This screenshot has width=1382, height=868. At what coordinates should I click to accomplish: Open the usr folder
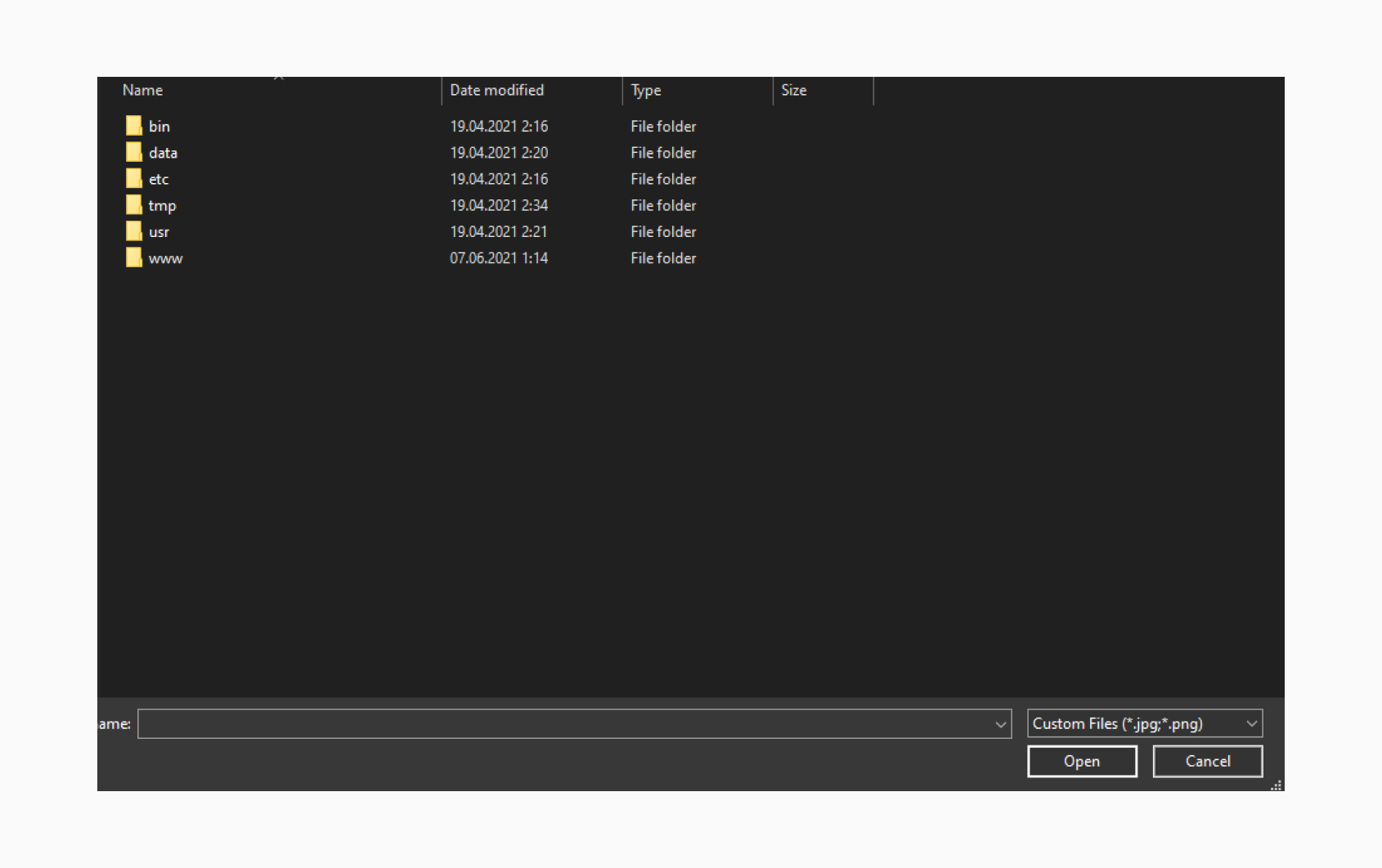pyautogui.click(x=159, y=231)
